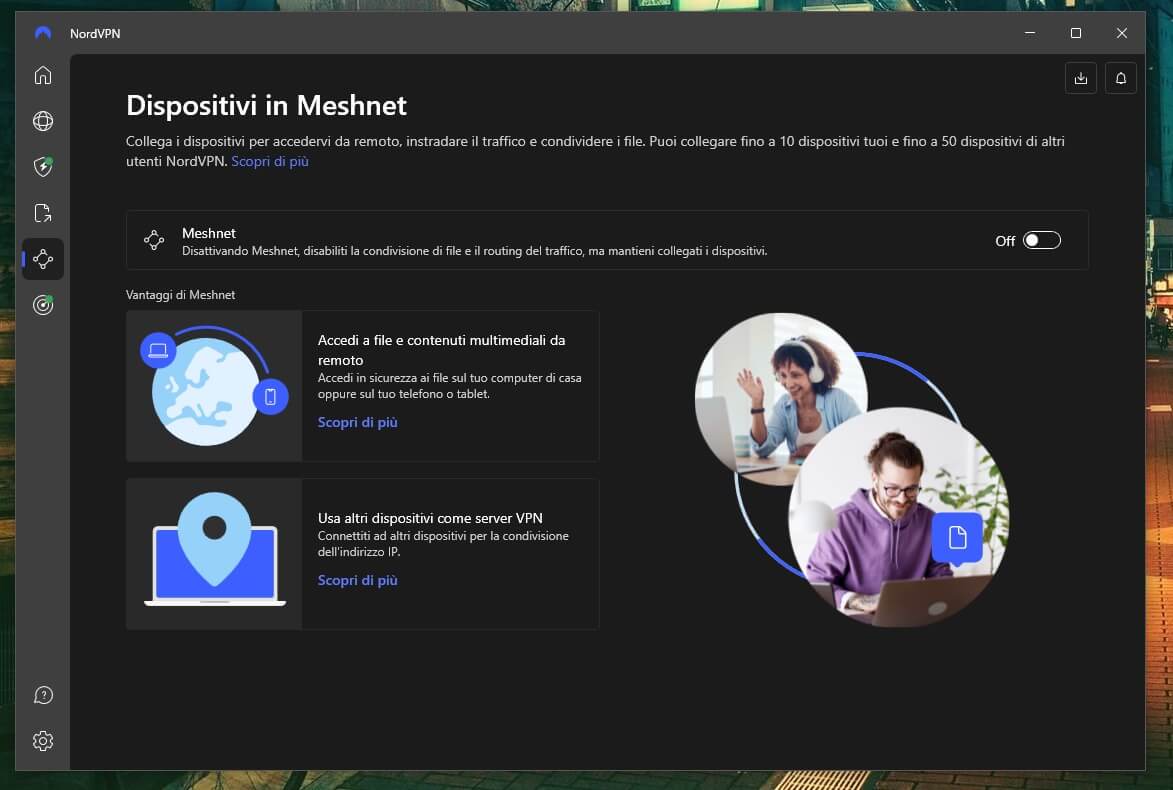
Task: Click the Meshnet node icon in the Meshnet row
Action: click(154, 240)
